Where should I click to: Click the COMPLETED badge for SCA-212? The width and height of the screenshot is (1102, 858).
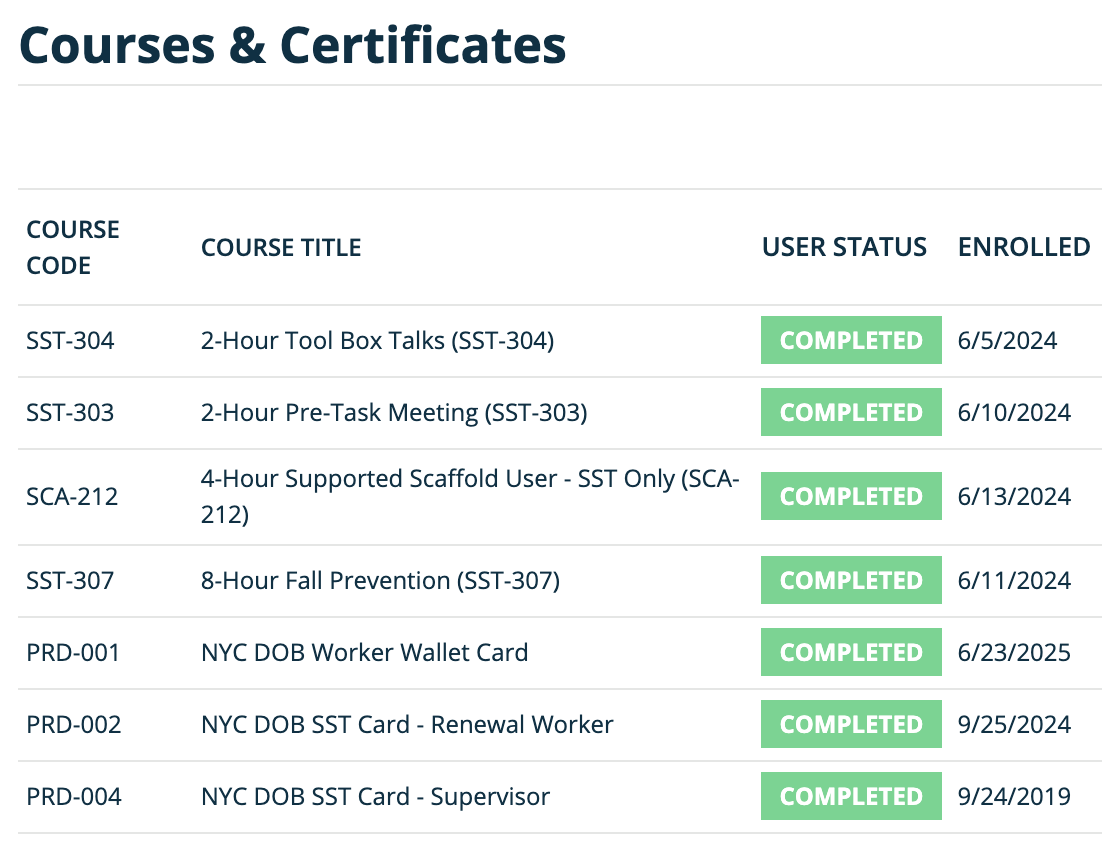pos(851,497)
